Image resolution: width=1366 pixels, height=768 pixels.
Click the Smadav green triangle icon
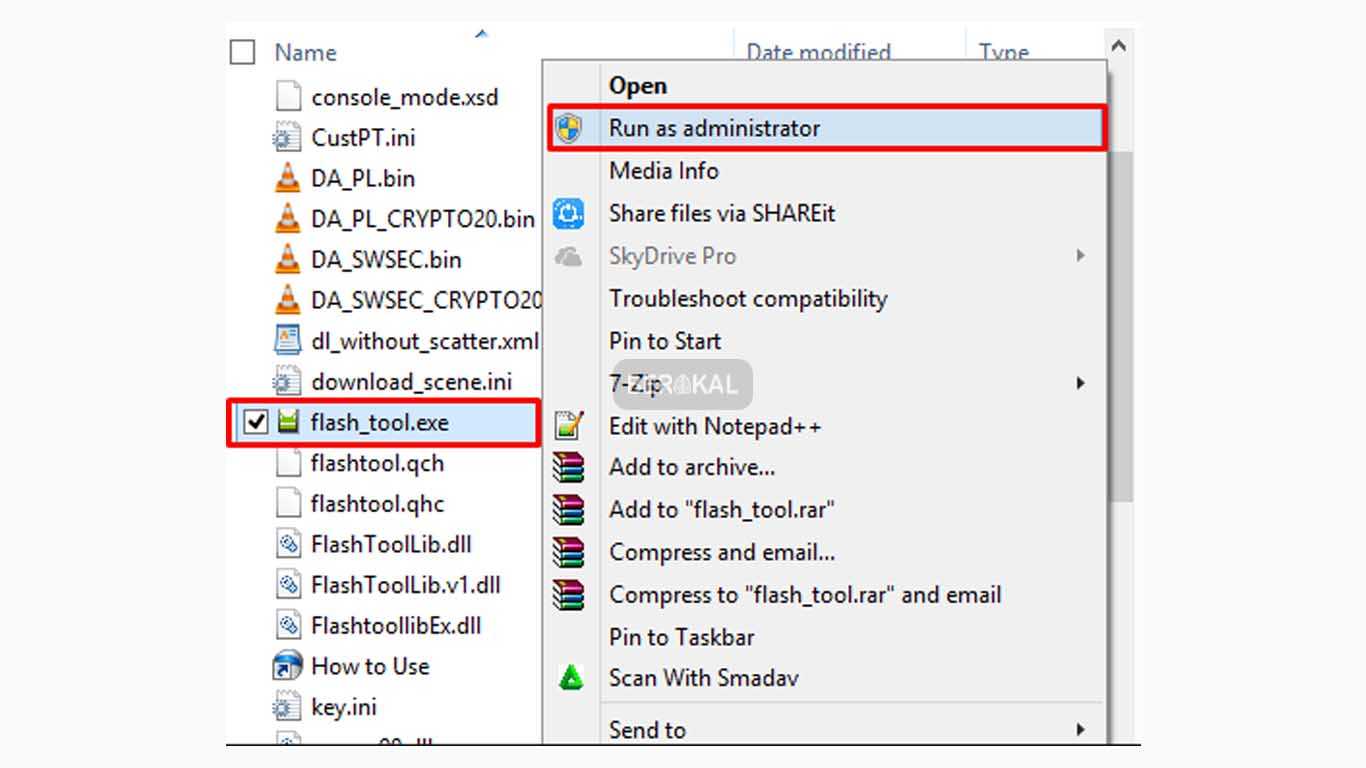(x=570, y=678)
